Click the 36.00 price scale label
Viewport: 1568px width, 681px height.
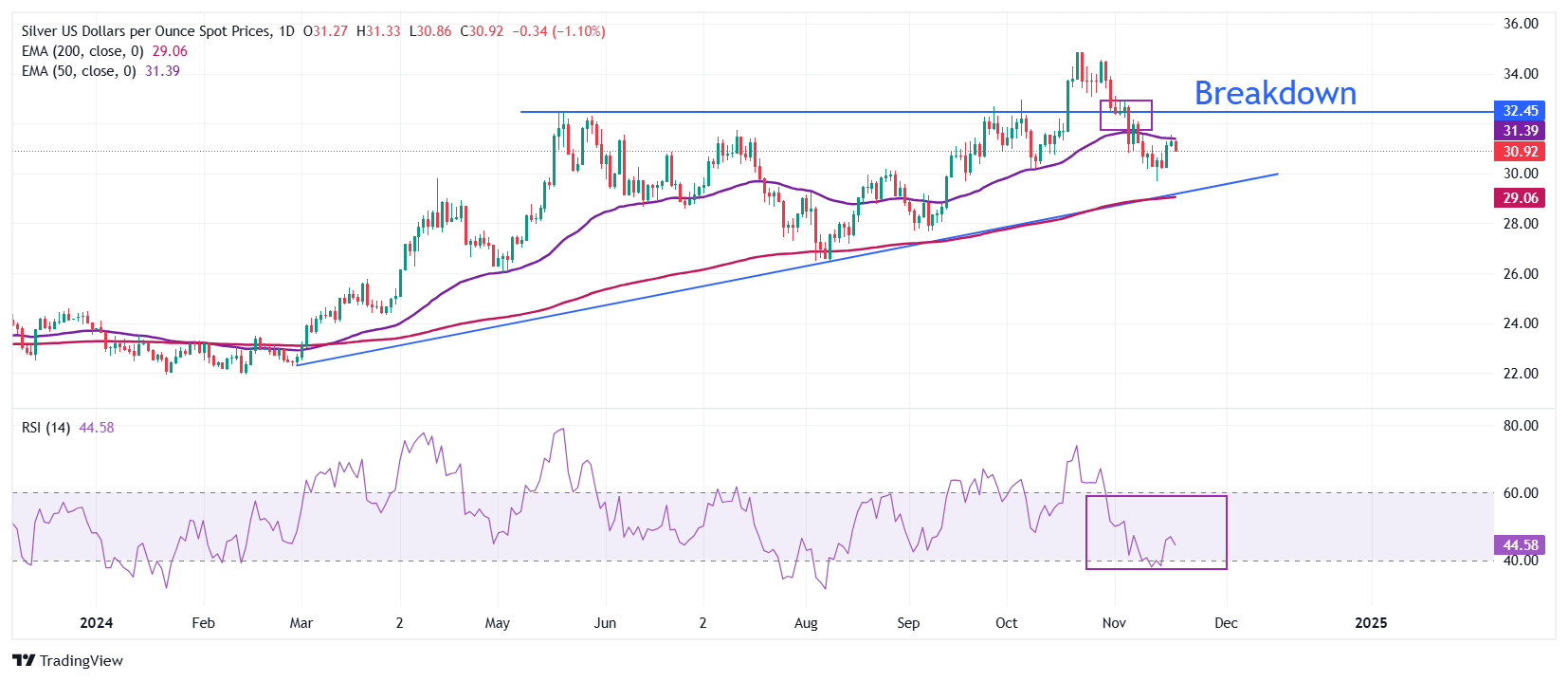coord(1521,24)
